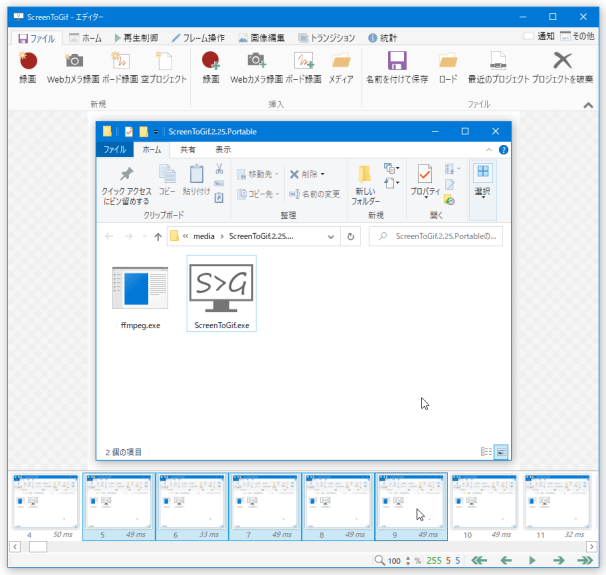Viewport: 606px width, 575px height.
Task: Click the frame list horizontal scrollbar thumb
Action: point(37,546)
